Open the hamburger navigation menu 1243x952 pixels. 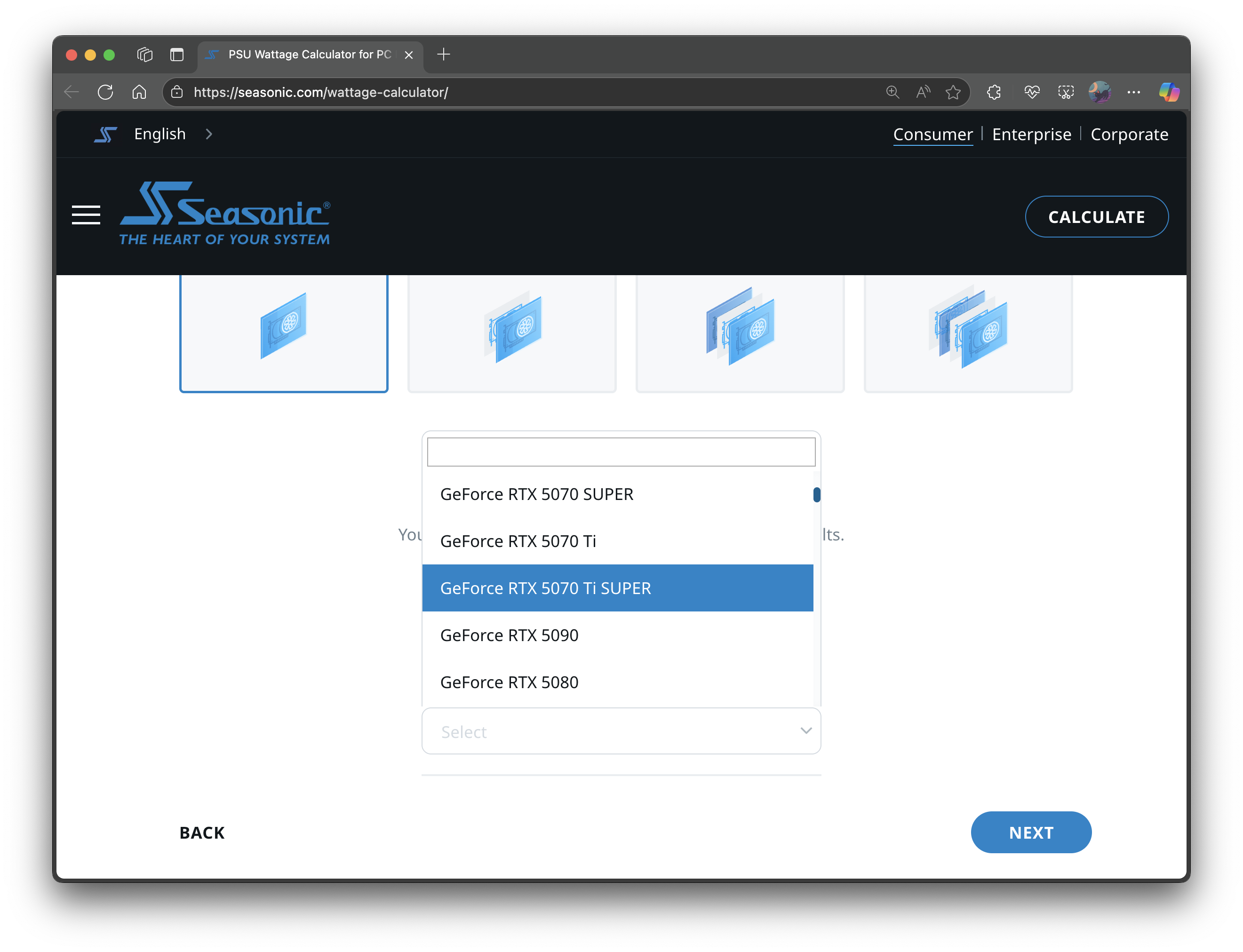(86, 215)
